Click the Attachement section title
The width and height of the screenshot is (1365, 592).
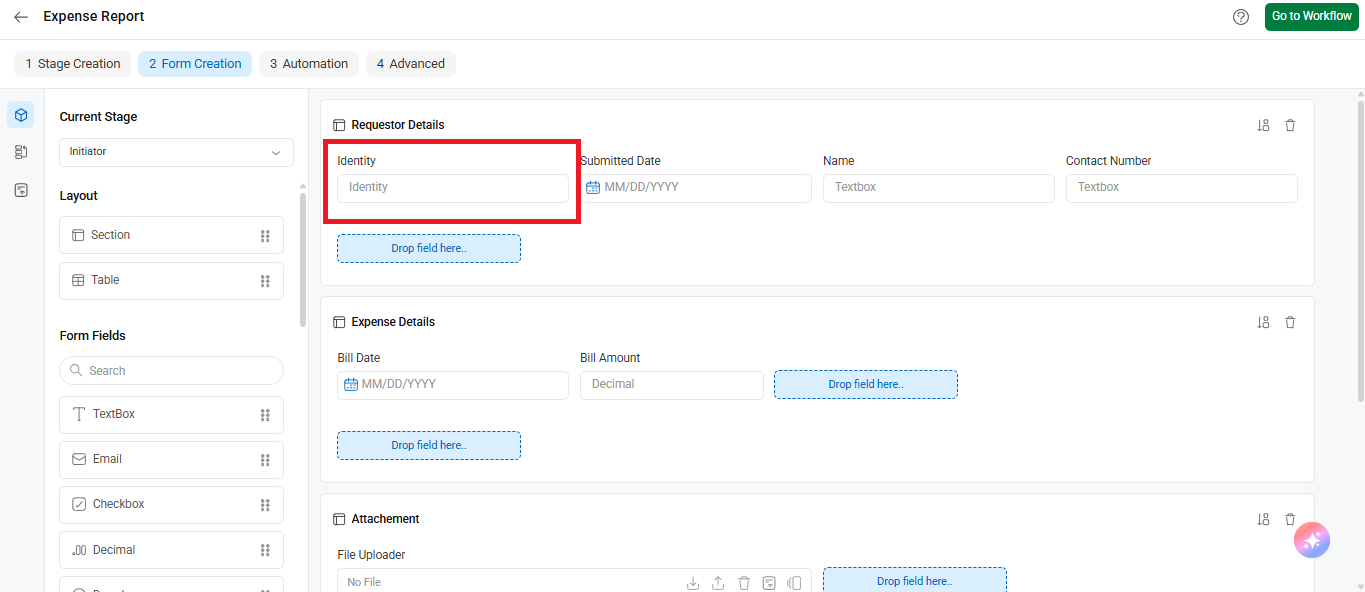point(386,519)
